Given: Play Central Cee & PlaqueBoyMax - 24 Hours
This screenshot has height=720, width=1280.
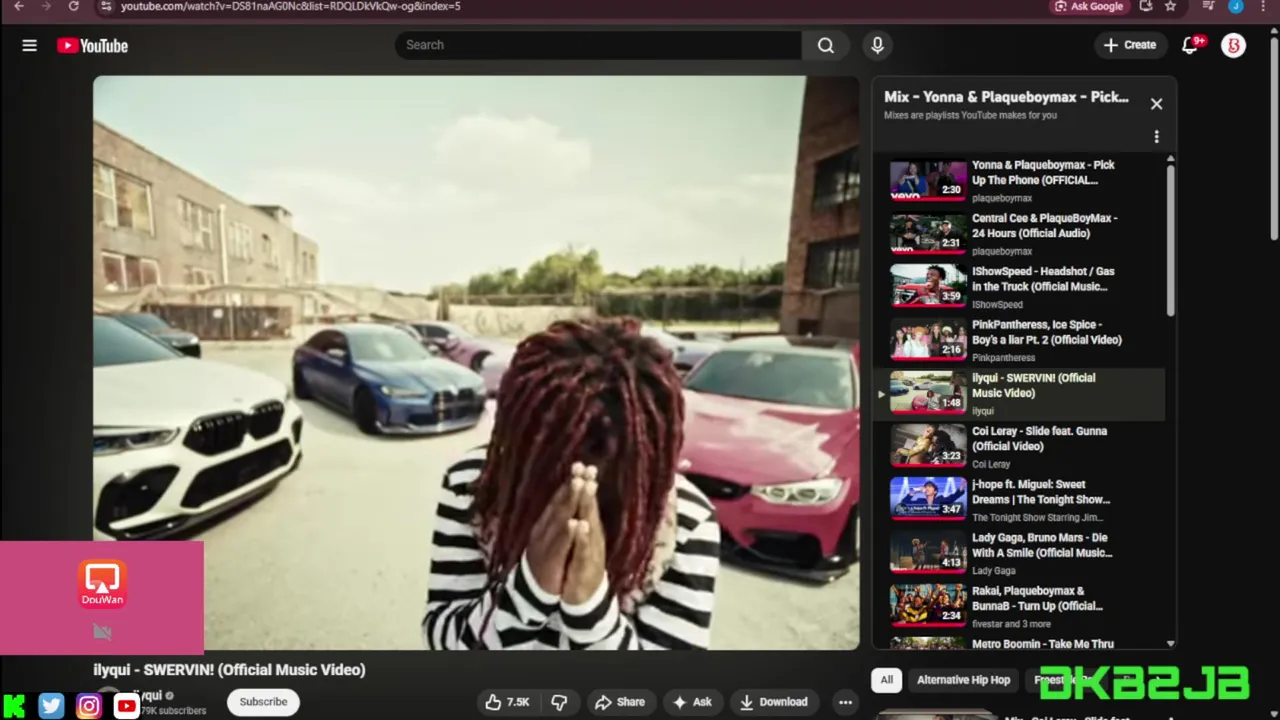Looking at the screenshot, I should pos(1018,233).
